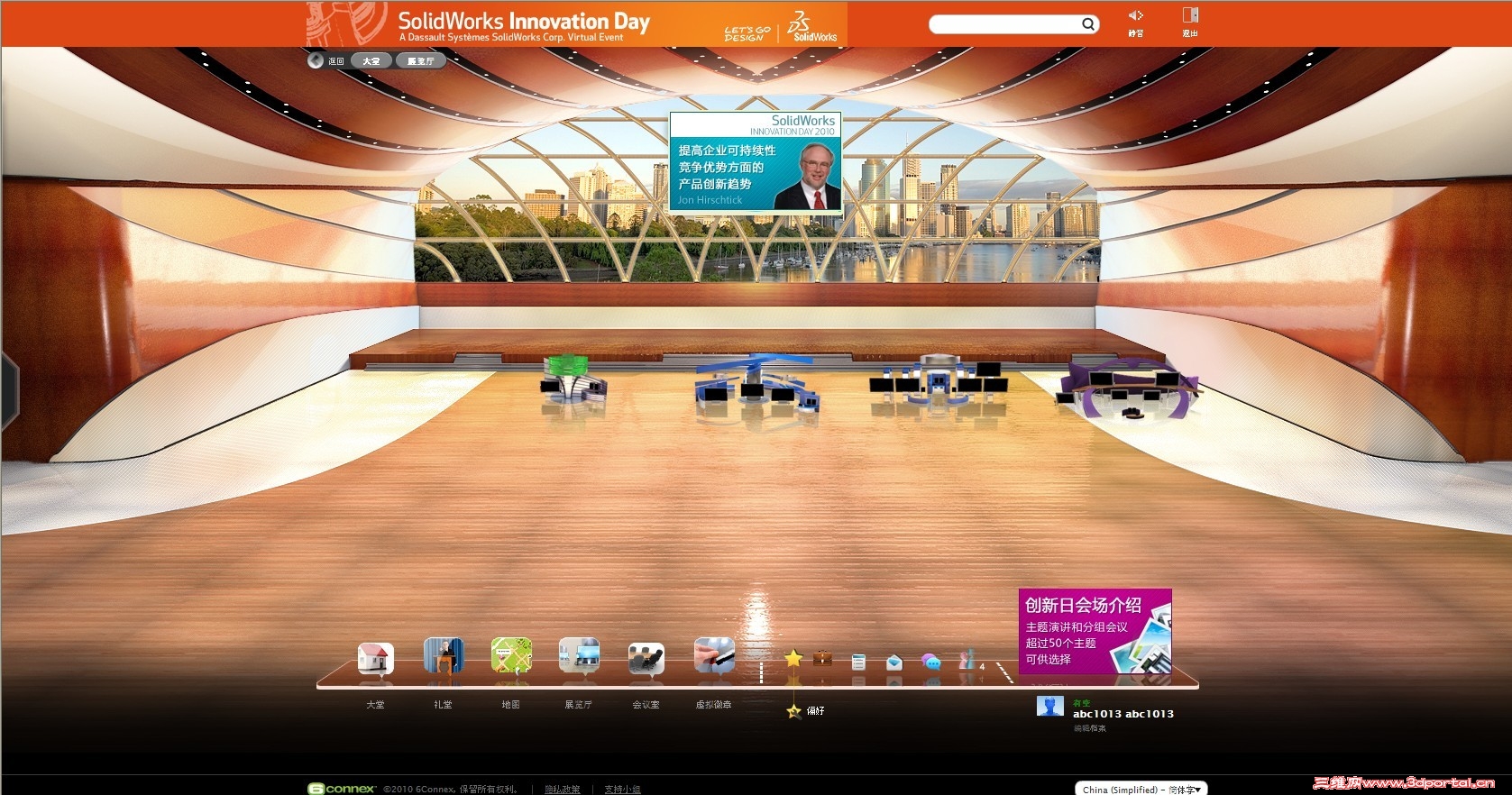Image resolution: width=1512 pixels, height=795 pixels.
Task: Open the China (Simplified) language dropdown
Action: coord(1141,789)
